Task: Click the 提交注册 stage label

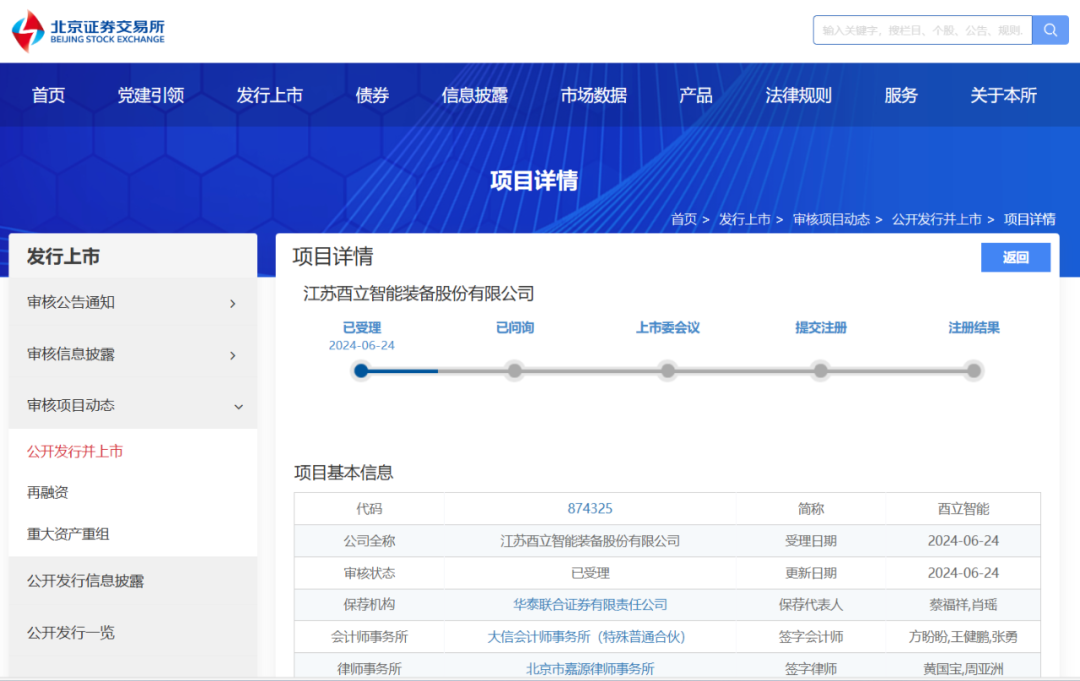Action: click(x=820, y=328)
